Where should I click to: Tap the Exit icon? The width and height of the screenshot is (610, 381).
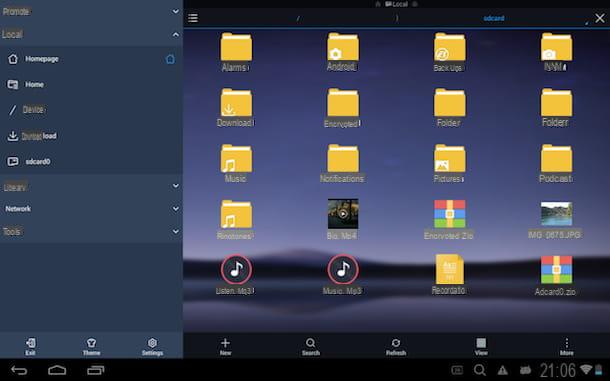point(30,346)
